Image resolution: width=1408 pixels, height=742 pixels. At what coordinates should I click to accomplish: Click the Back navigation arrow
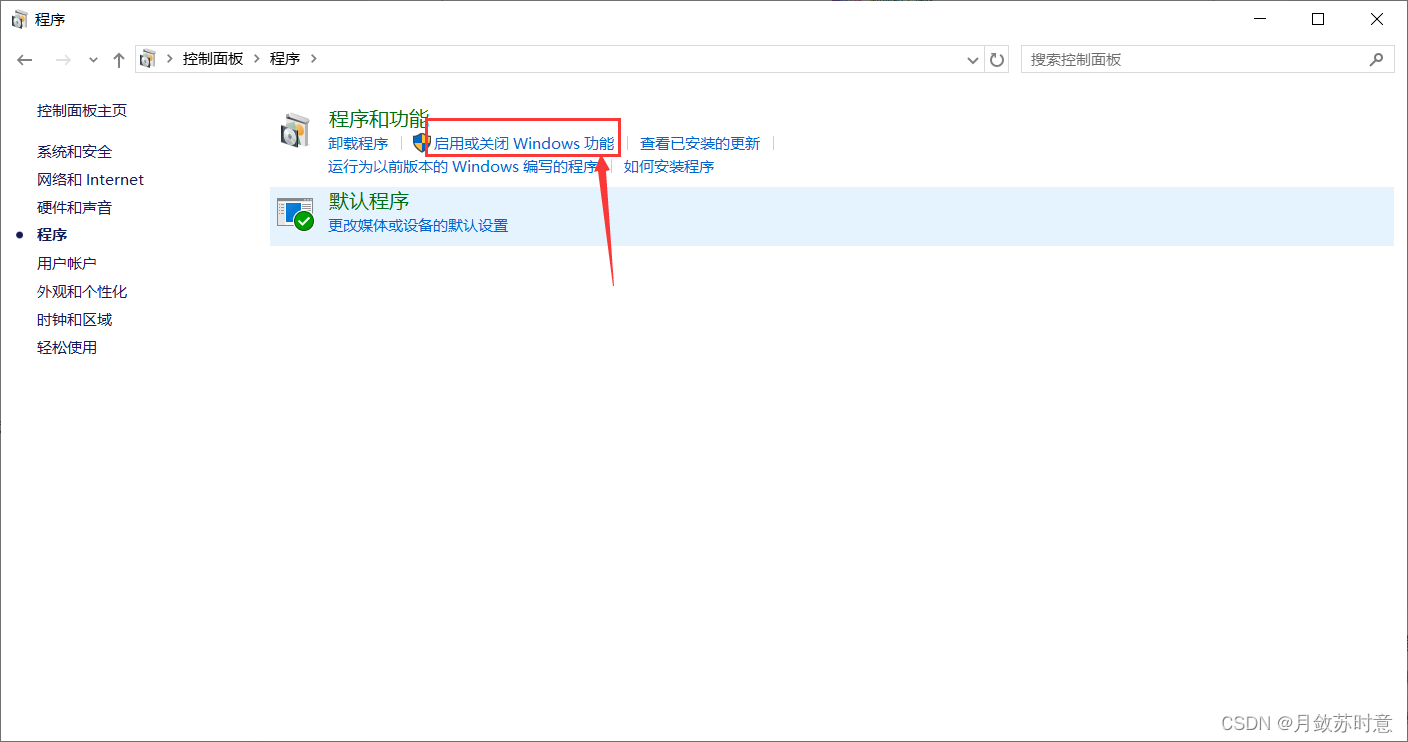point(25,60)
